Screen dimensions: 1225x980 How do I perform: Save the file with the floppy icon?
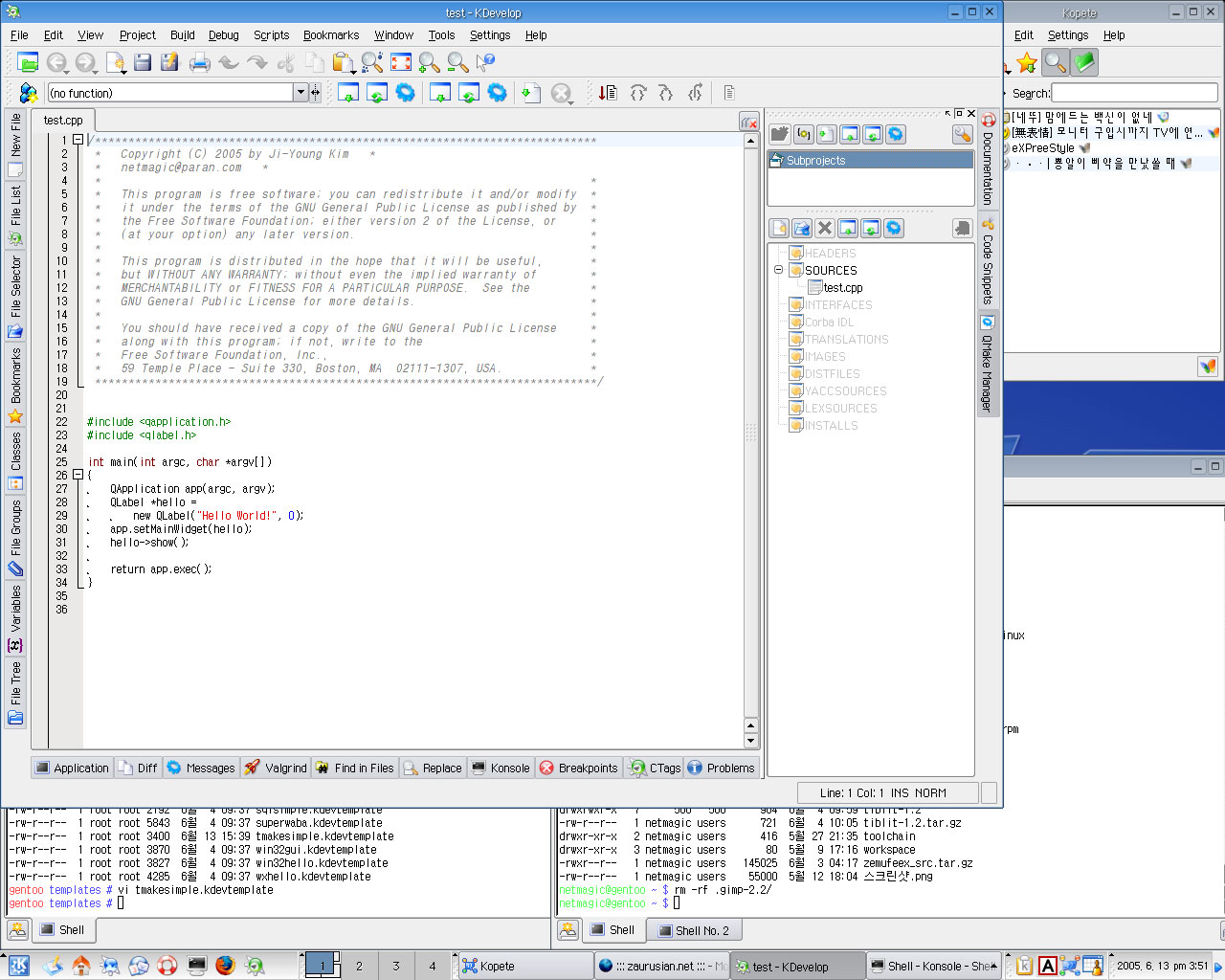click(143, 62)
